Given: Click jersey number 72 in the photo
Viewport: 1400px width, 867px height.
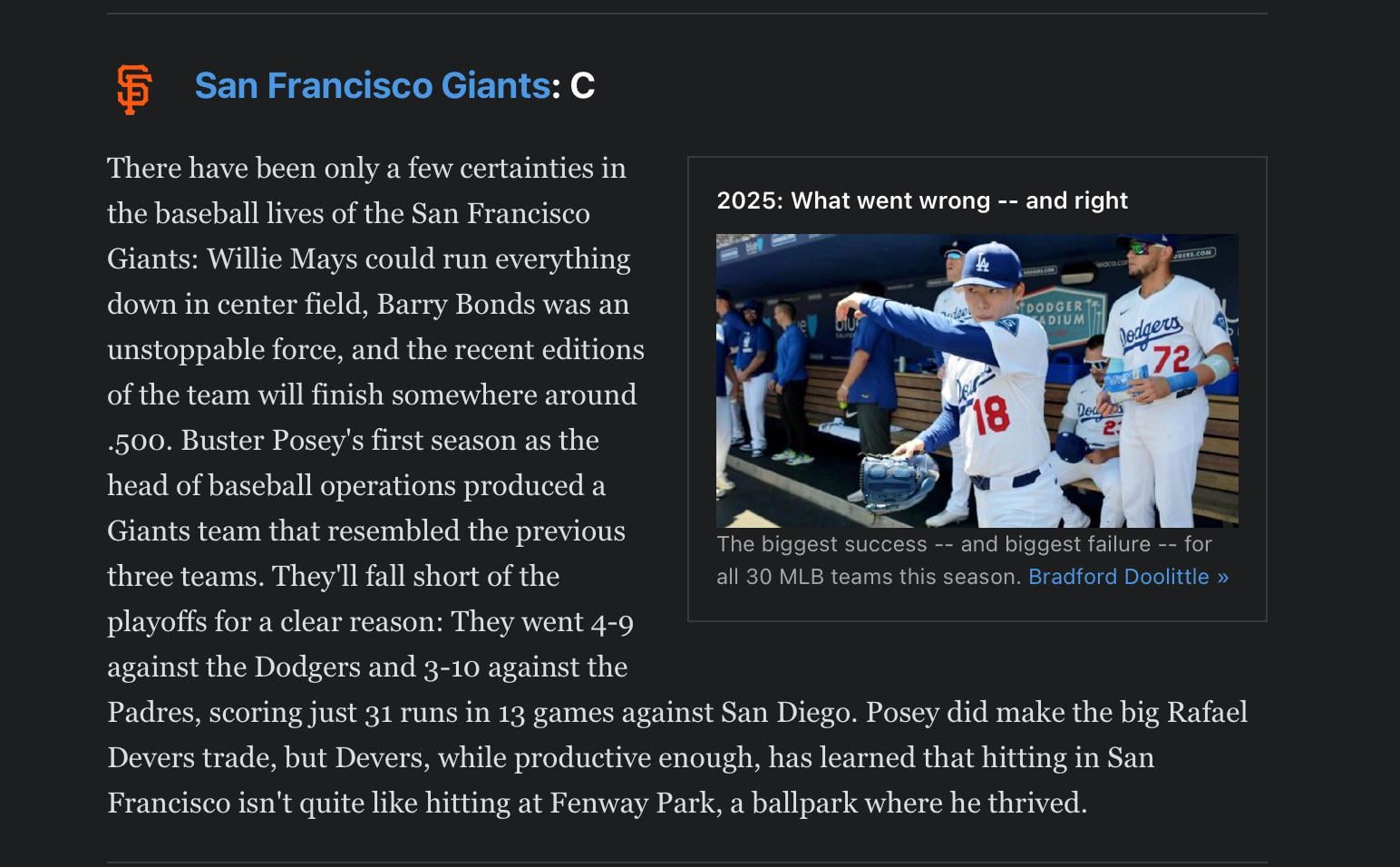Looking at the screenshot, I should tap(1171, 360).
